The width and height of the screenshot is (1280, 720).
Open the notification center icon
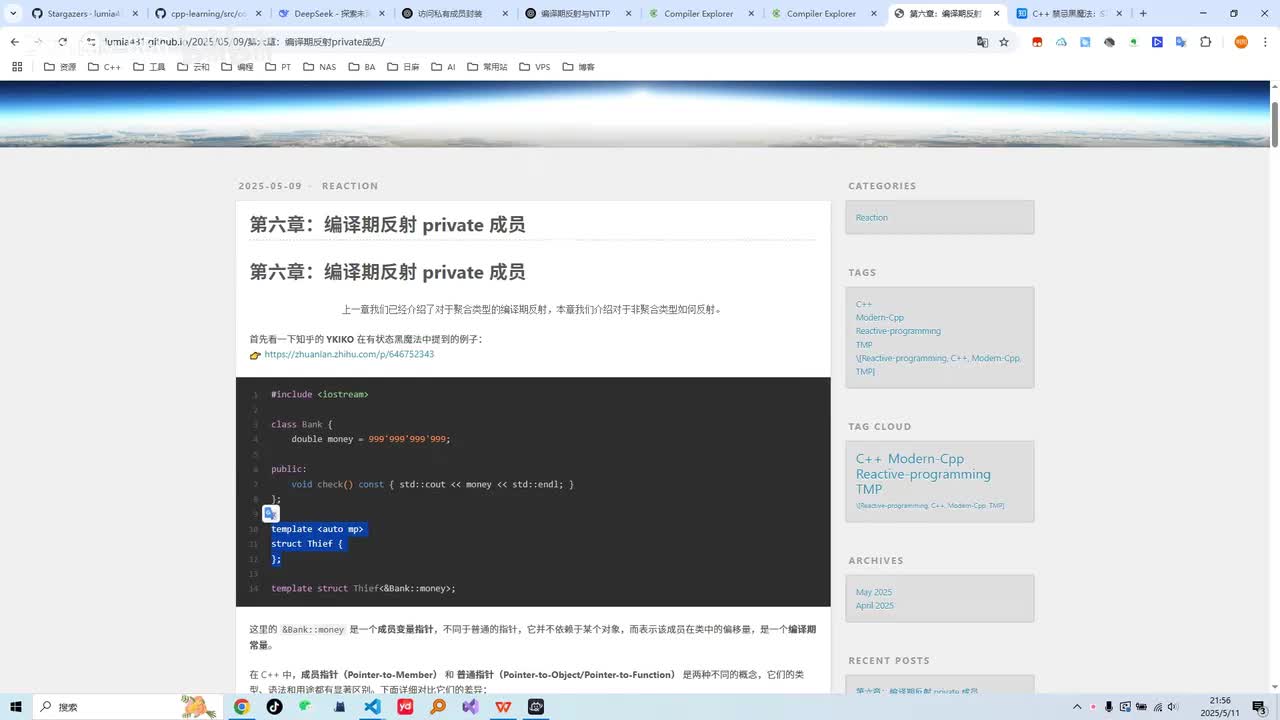click(x=1259, y=707)
